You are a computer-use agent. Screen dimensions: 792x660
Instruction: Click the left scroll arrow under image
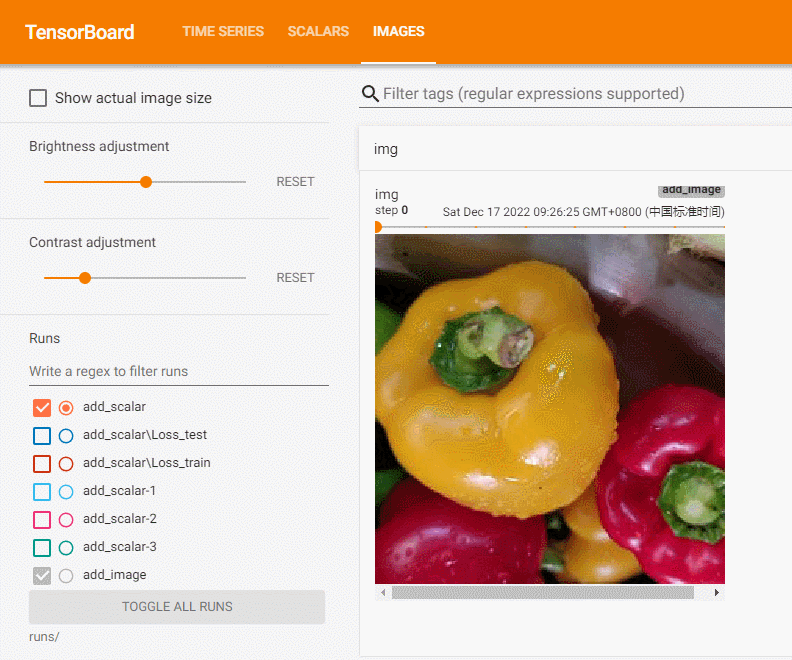[383, 592]
